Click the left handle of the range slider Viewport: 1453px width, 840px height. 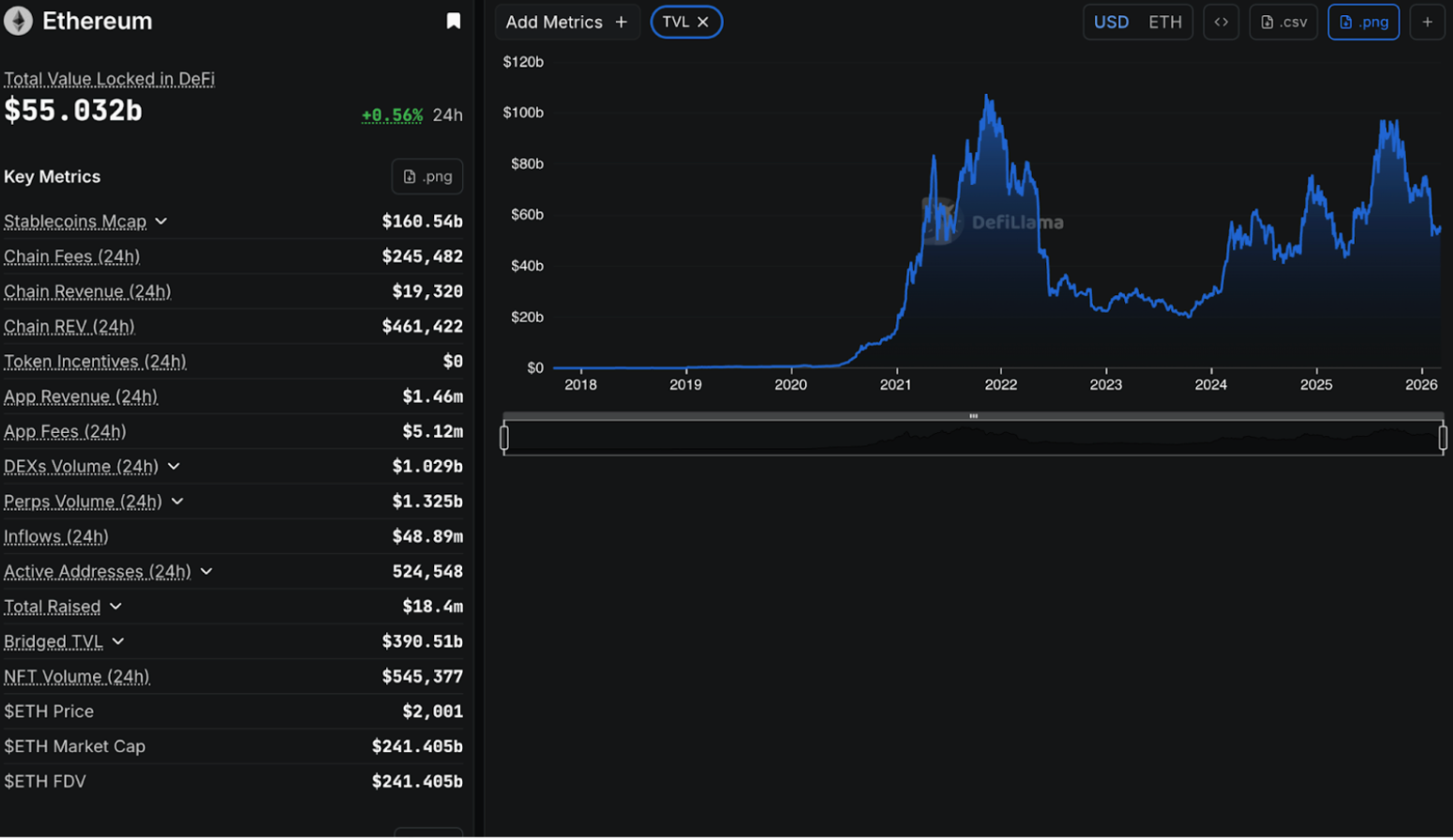point(504,438)
